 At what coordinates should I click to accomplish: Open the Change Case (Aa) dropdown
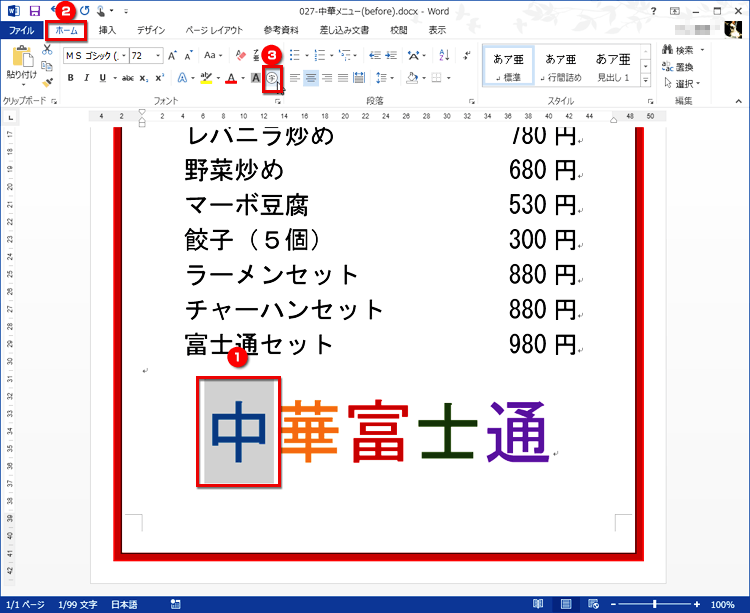(213, 55)
